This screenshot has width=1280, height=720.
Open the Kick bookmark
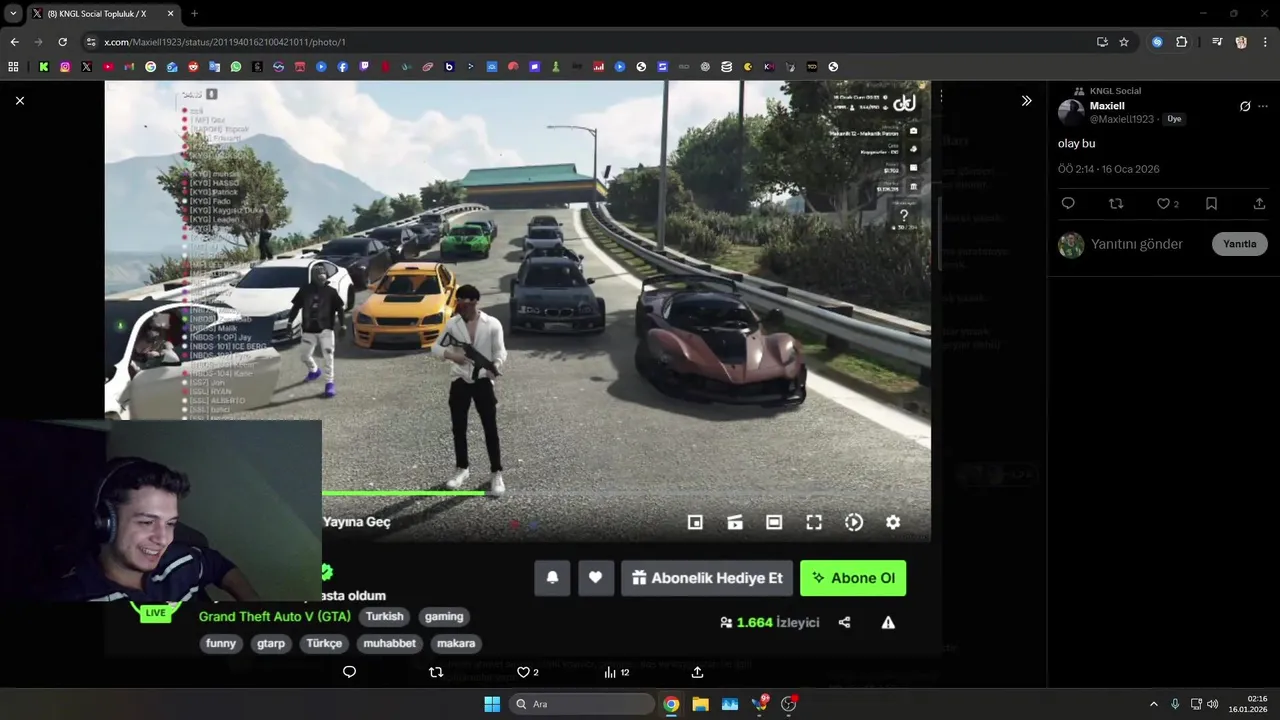pyautogui.click(x=44, y=67)
